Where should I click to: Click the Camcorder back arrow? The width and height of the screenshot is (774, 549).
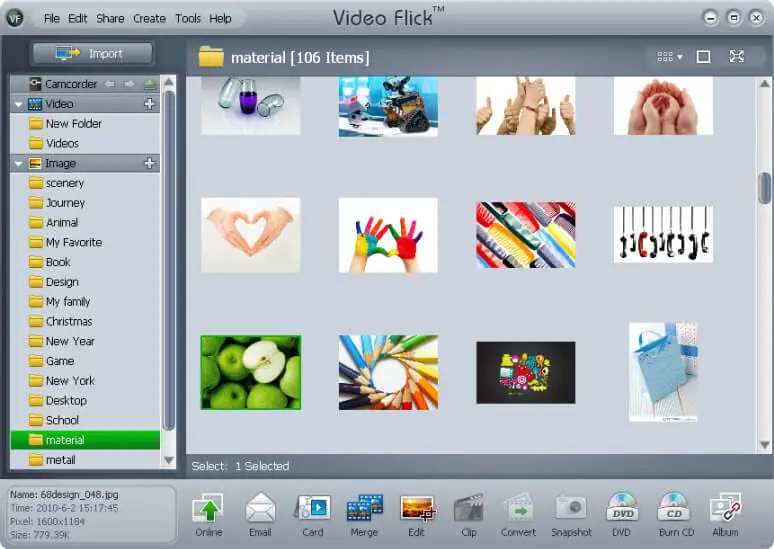point(110,84)
